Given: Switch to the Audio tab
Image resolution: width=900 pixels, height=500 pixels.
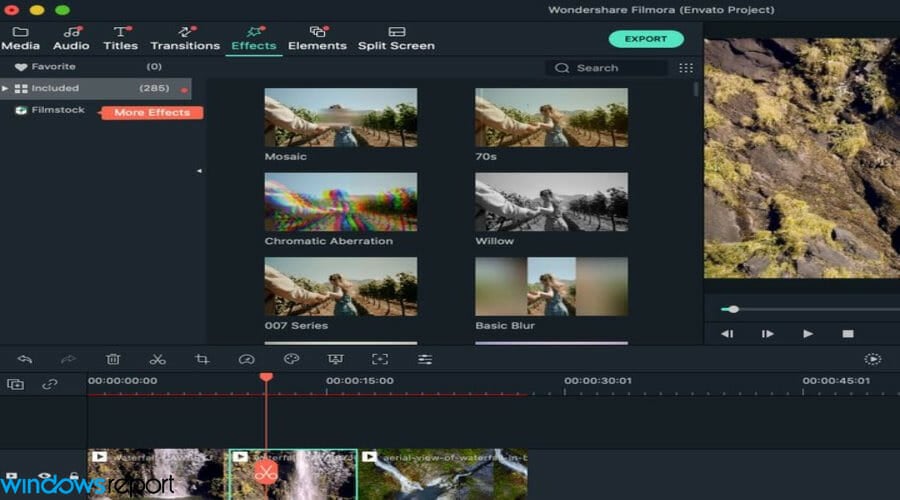Looking at the screenshot, I should coord(71,38).
